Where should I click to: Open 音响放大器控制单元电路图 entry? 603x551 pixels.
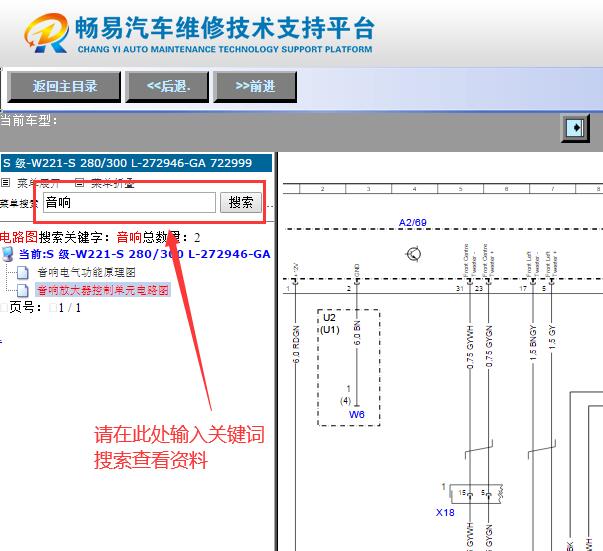pyautogui.click(x=103, y=290)
